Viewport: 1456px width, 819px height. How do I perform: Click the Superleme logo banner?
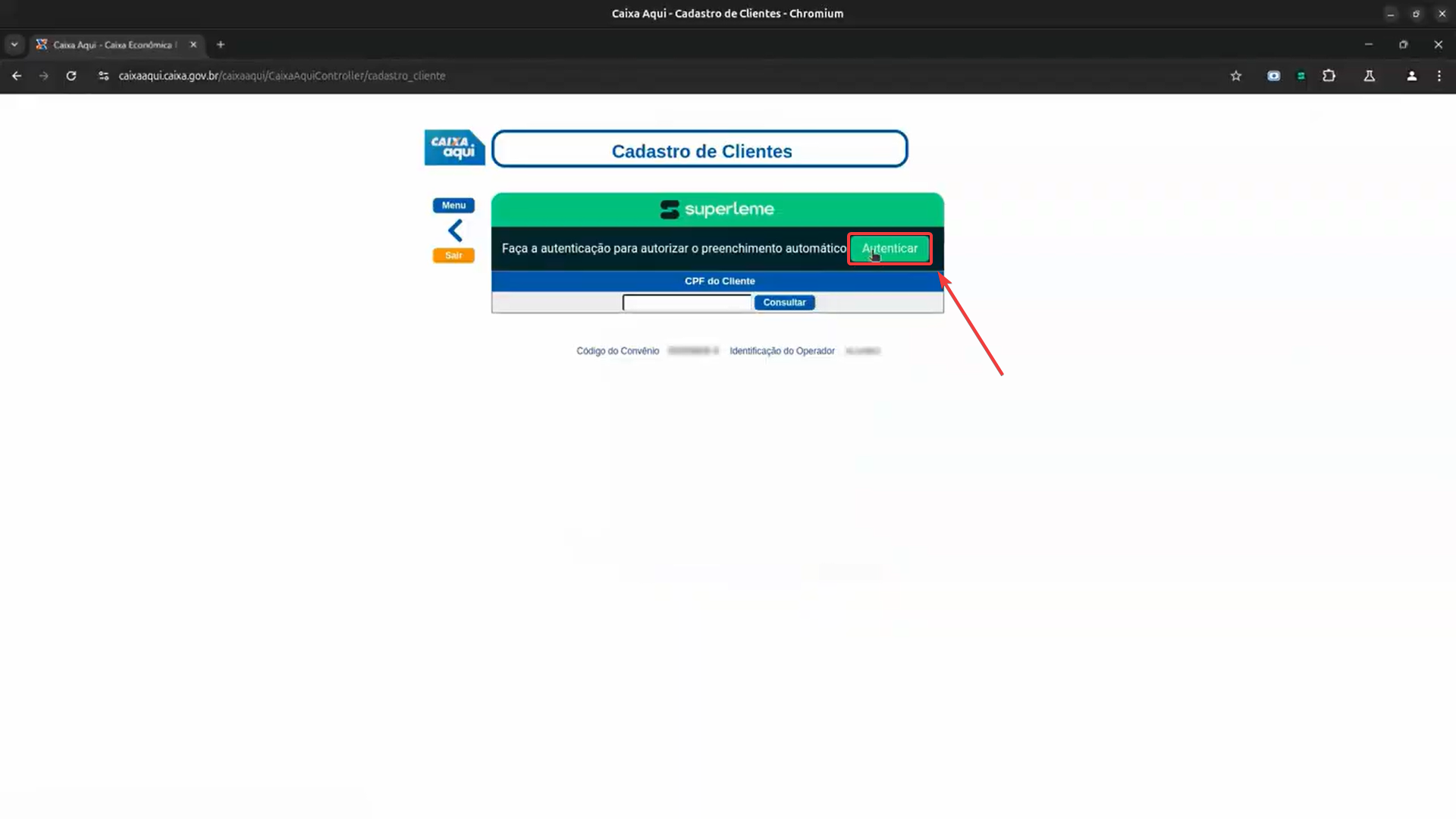(x=717, y=209)
